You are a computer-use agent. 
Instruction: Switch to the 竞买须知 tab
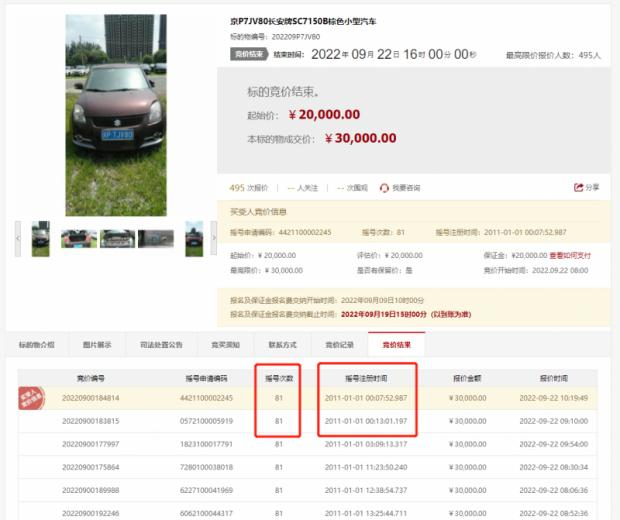point(225,345)
